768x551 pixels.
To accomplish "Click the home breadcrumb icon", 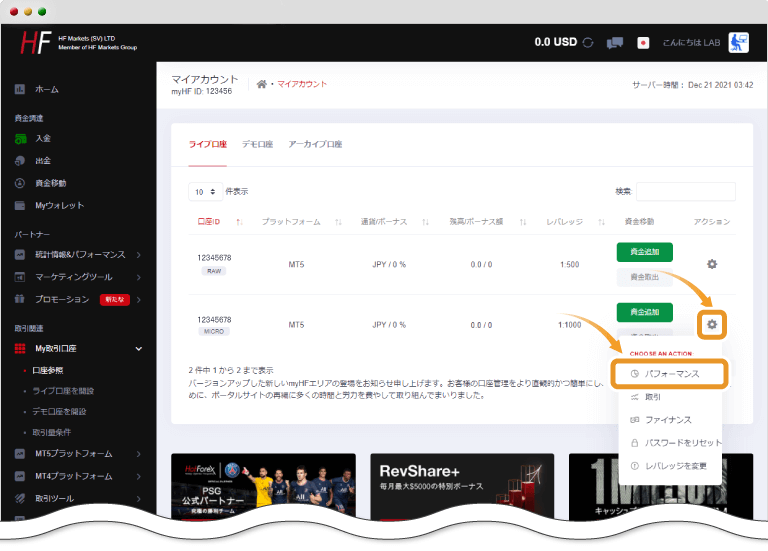I will click(x=262, y=84).
